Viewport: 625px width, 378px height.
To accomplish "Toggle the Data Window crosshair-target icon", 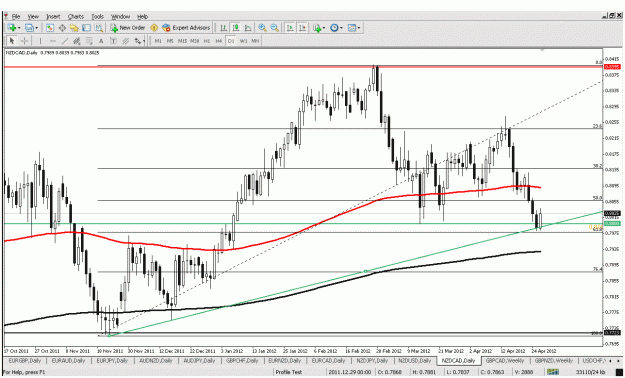I will pyautogui.click(x=62, y=28).
